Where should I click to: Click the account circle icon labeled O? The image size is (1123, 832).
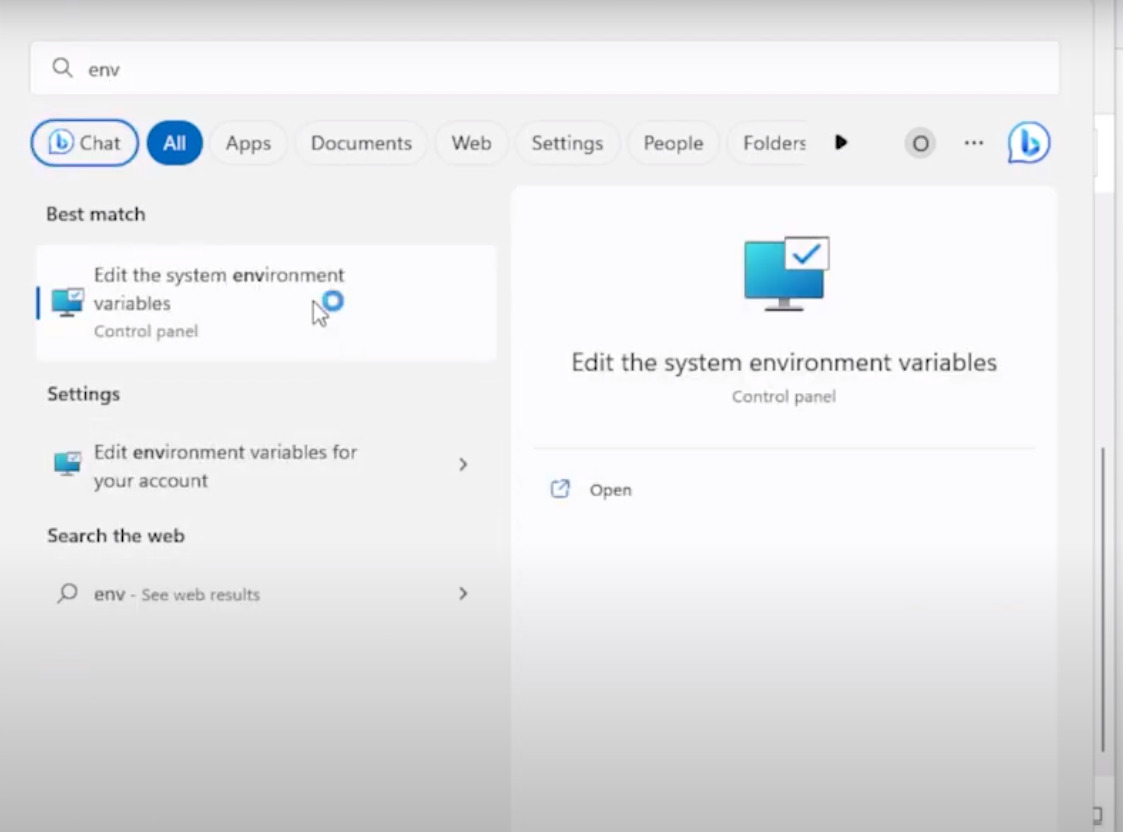tap(920, 143)
